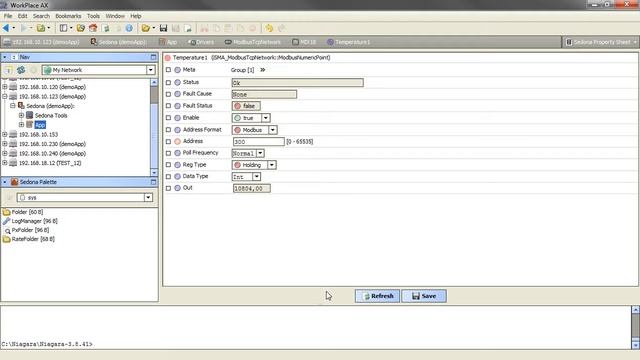Click the Save floppy disk toolbar icon
The width and height of the screenshot is (640, 360).
(164, 28)
